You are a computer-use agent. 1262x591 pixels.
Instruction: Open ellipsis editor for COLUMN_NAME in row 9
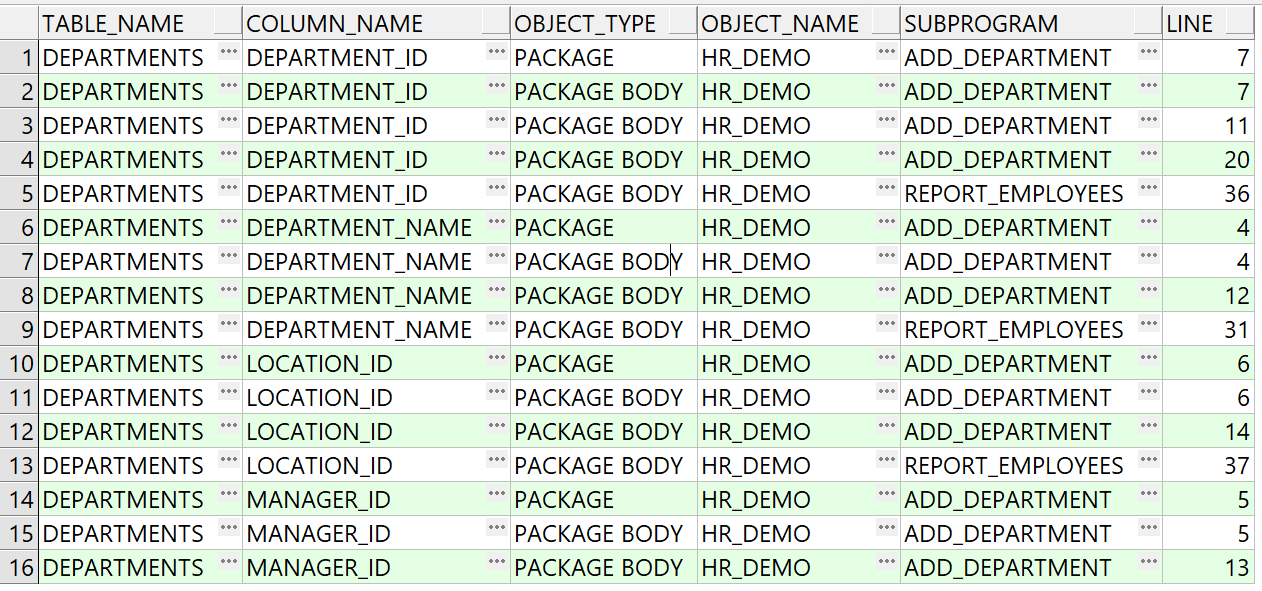coord(497,324)
